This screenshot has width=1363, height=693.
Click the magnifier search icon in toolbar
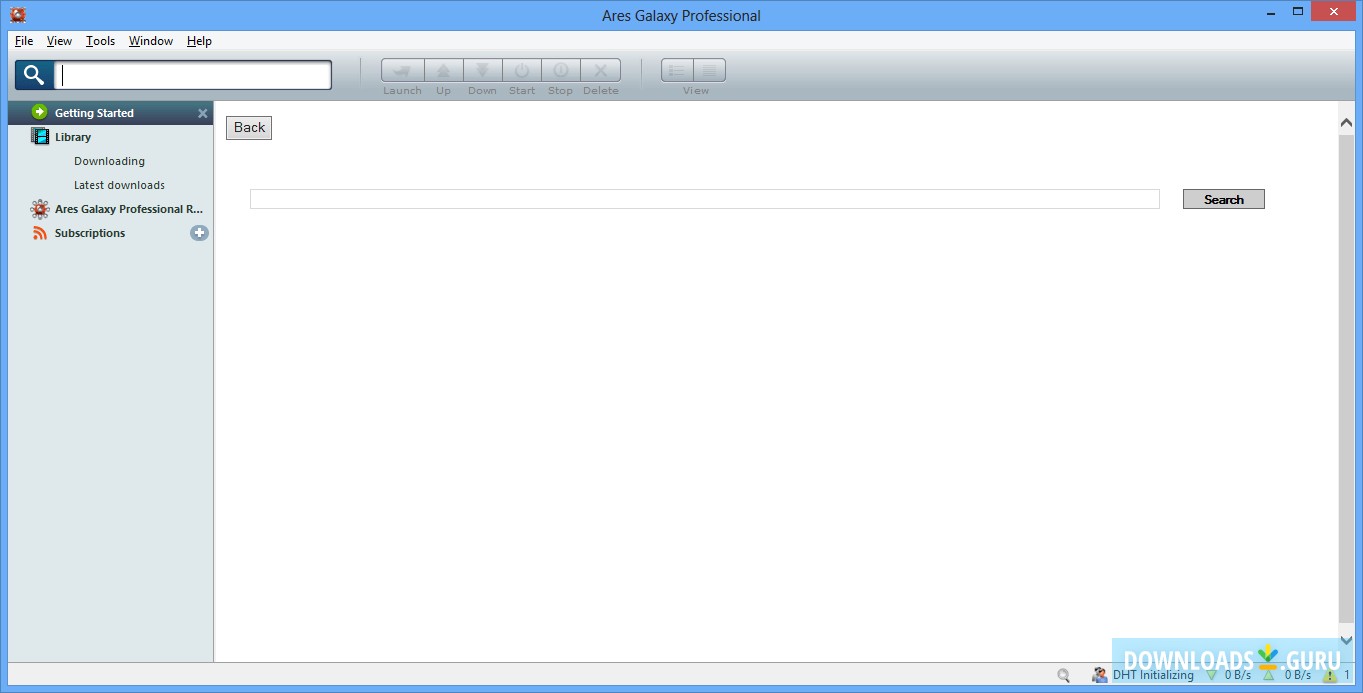34,75
